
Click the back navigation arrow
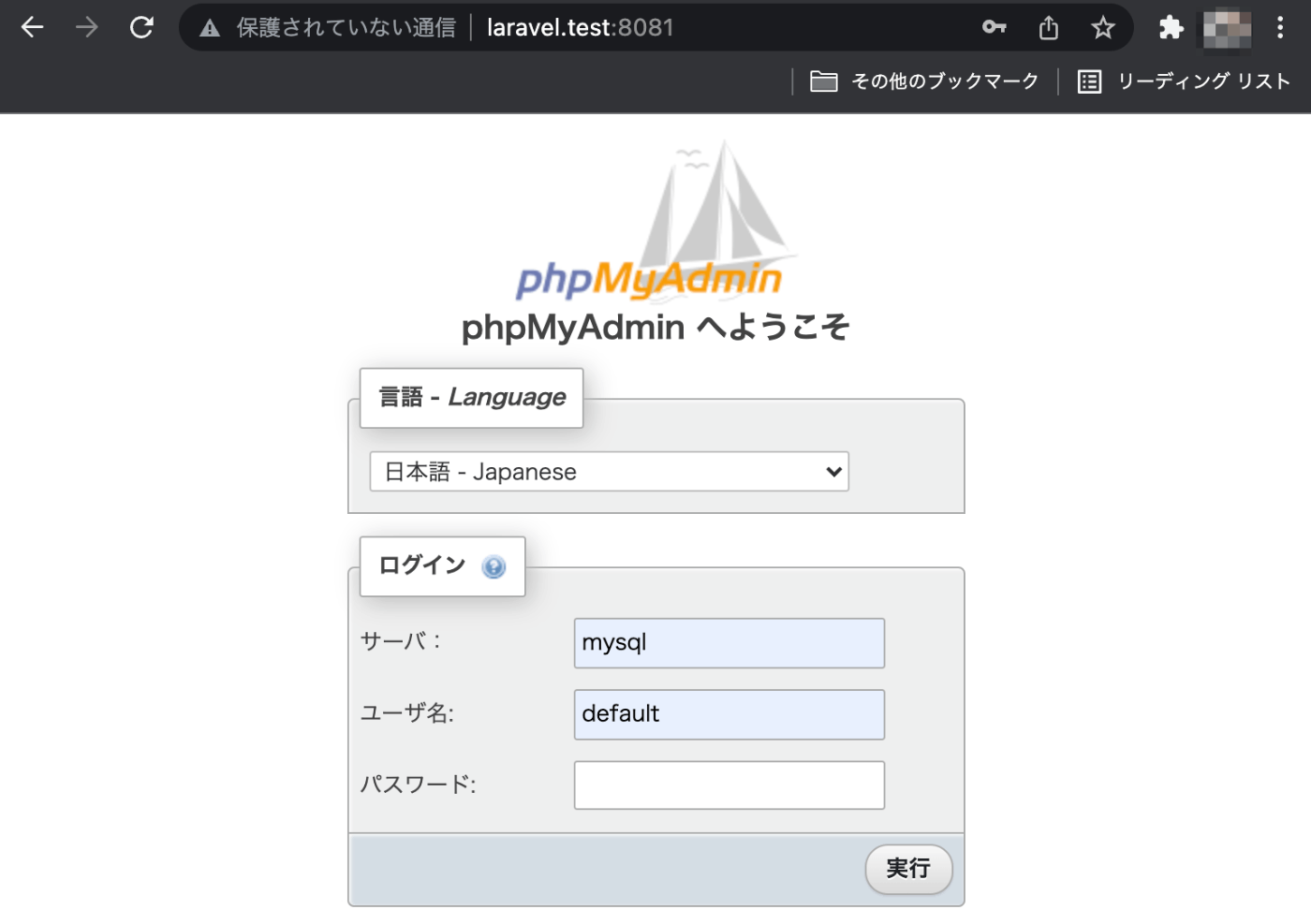click(x=32, y=27)
